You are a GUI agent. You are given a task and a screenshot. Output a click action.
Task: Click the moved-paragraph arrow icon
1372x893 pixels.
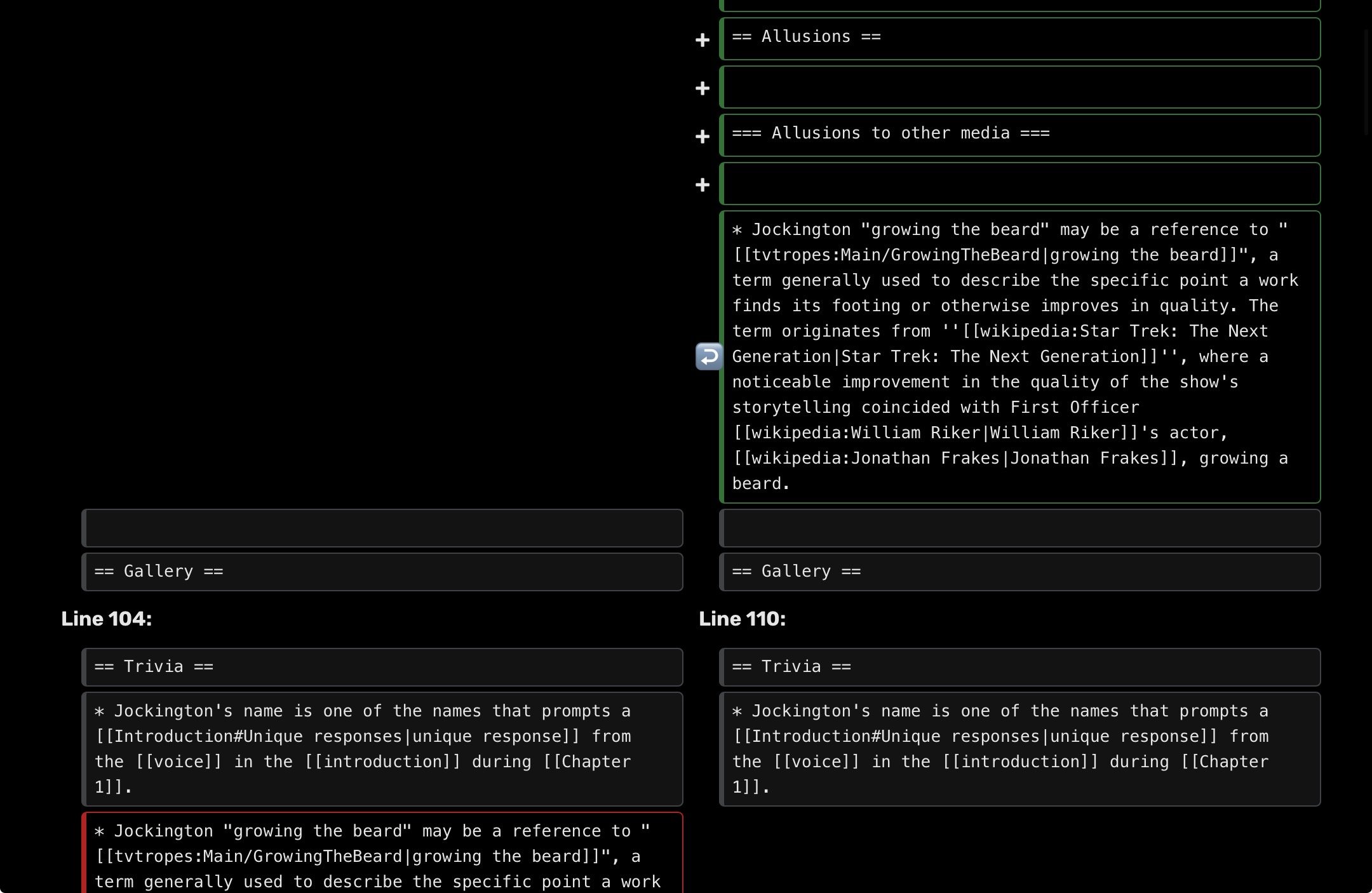coord(709,356)
